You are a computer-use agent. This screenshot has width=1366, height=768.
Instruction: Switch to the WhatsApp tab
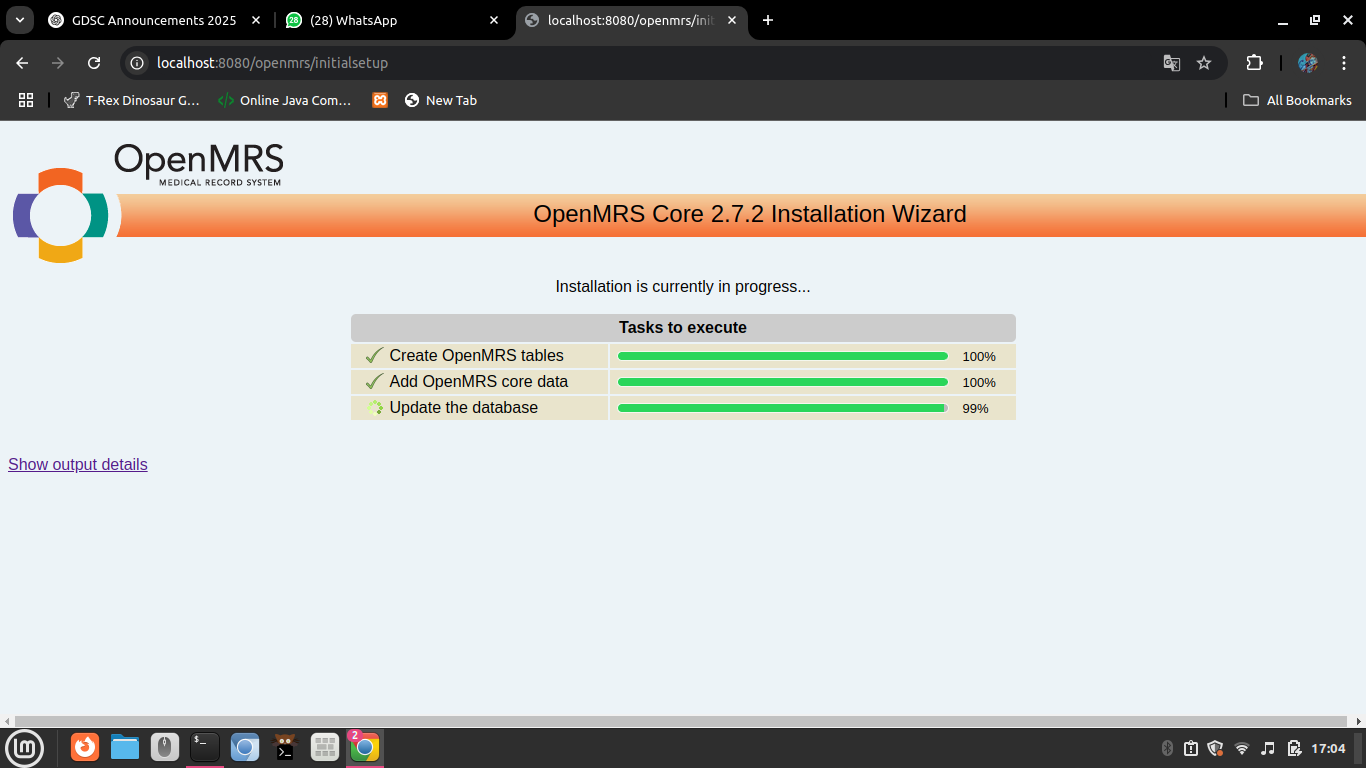pyautogui.click(x=392, y=20)
